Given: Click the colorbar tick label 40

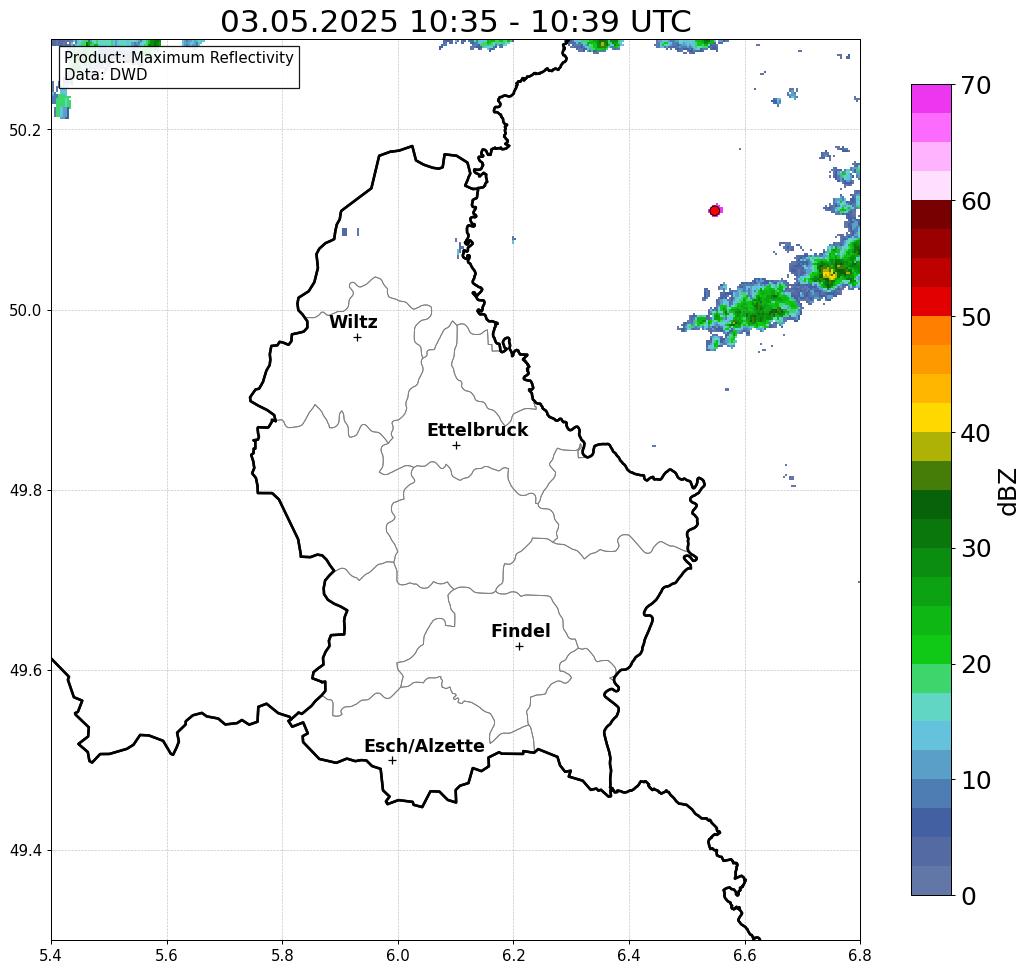Looking at the screenshot, I should 976,433.
